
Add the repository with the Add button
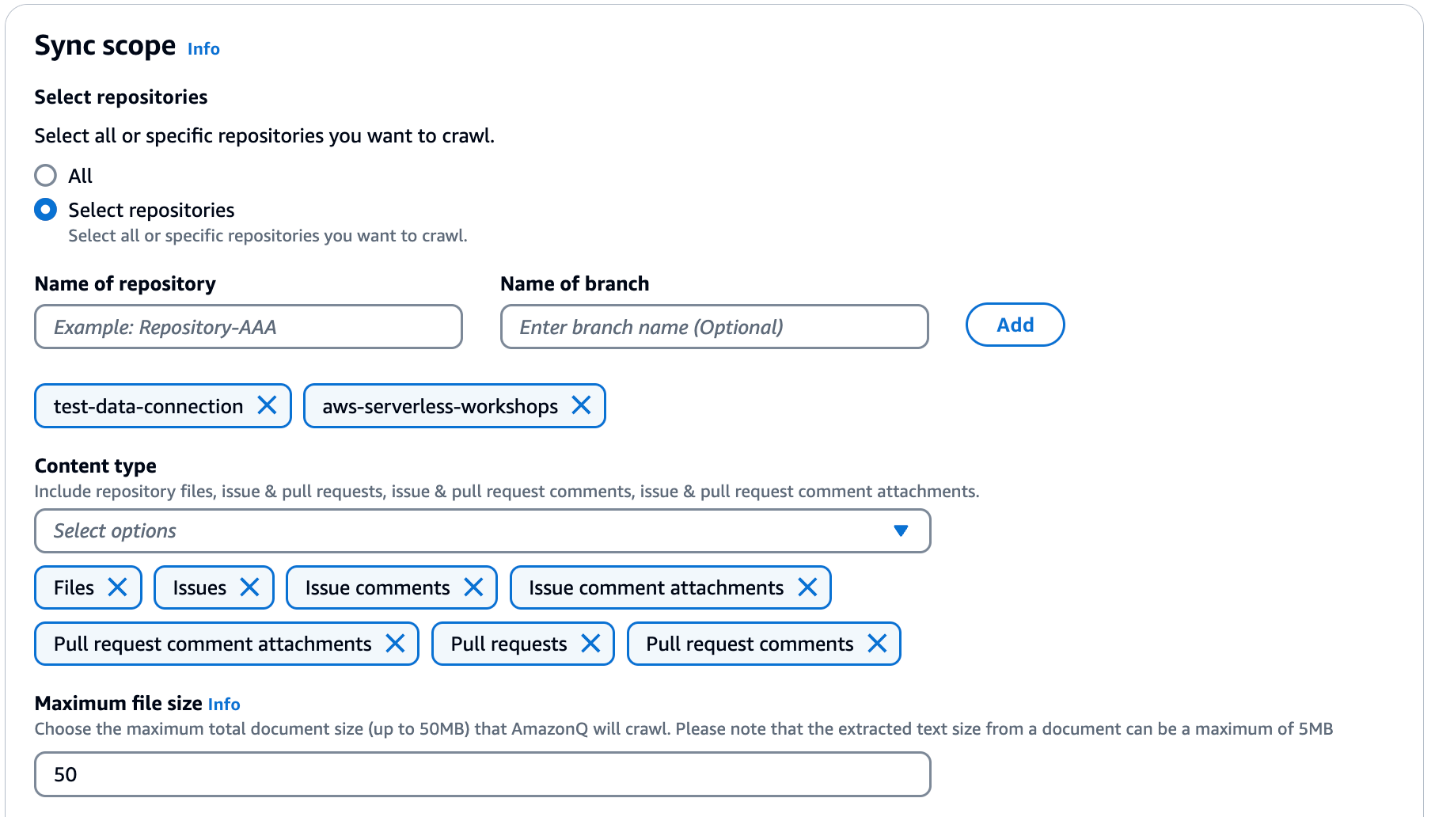(x=1015, y=325)
